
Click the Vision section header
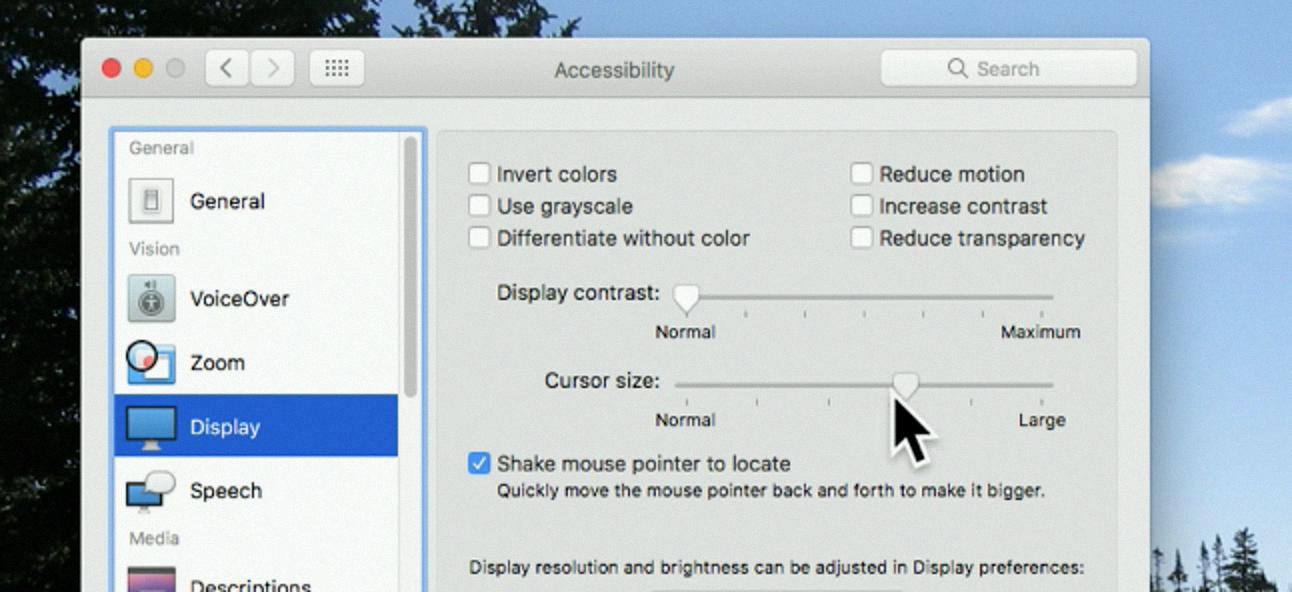tap(154, 248)
